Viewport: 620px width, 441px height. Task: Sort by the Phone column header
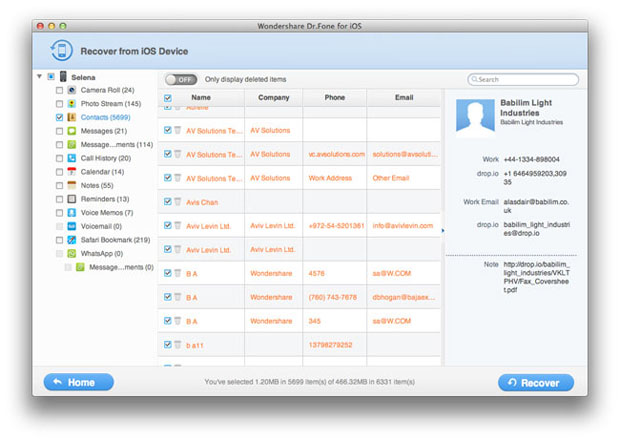[x=335, y=97]
